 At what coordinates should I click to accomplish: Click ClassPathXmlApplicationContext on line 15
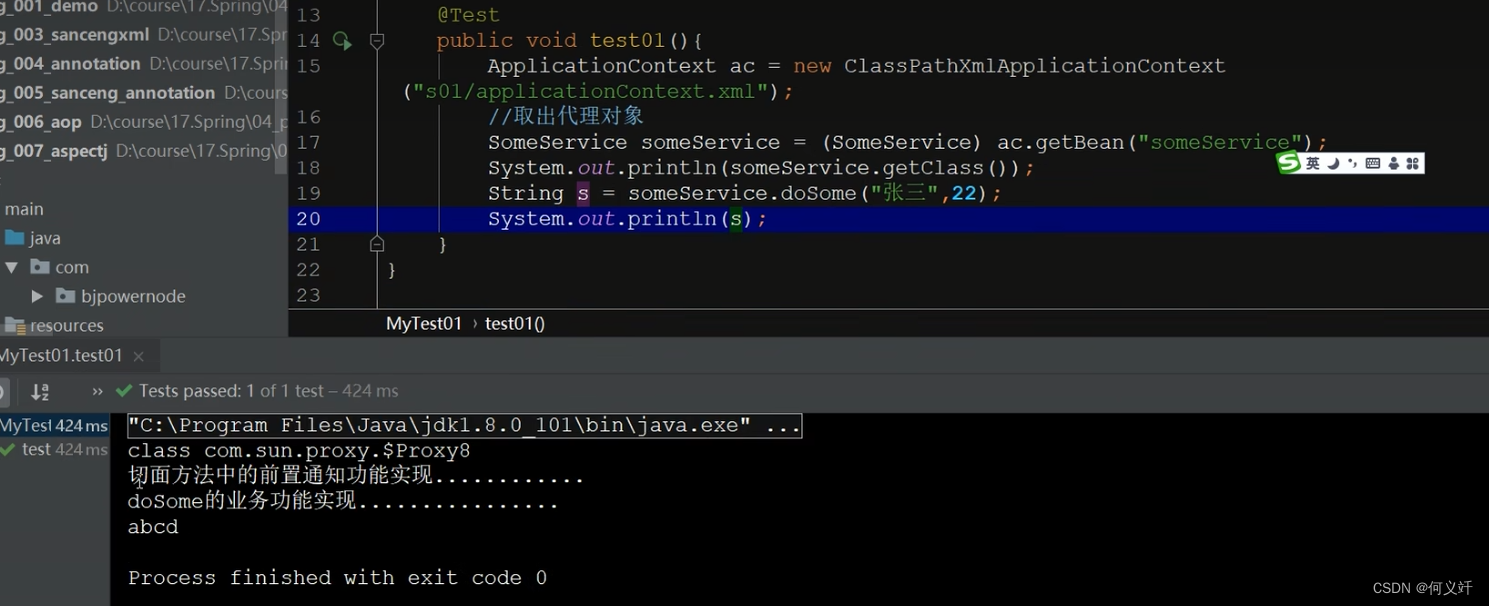pos(1035,66)
